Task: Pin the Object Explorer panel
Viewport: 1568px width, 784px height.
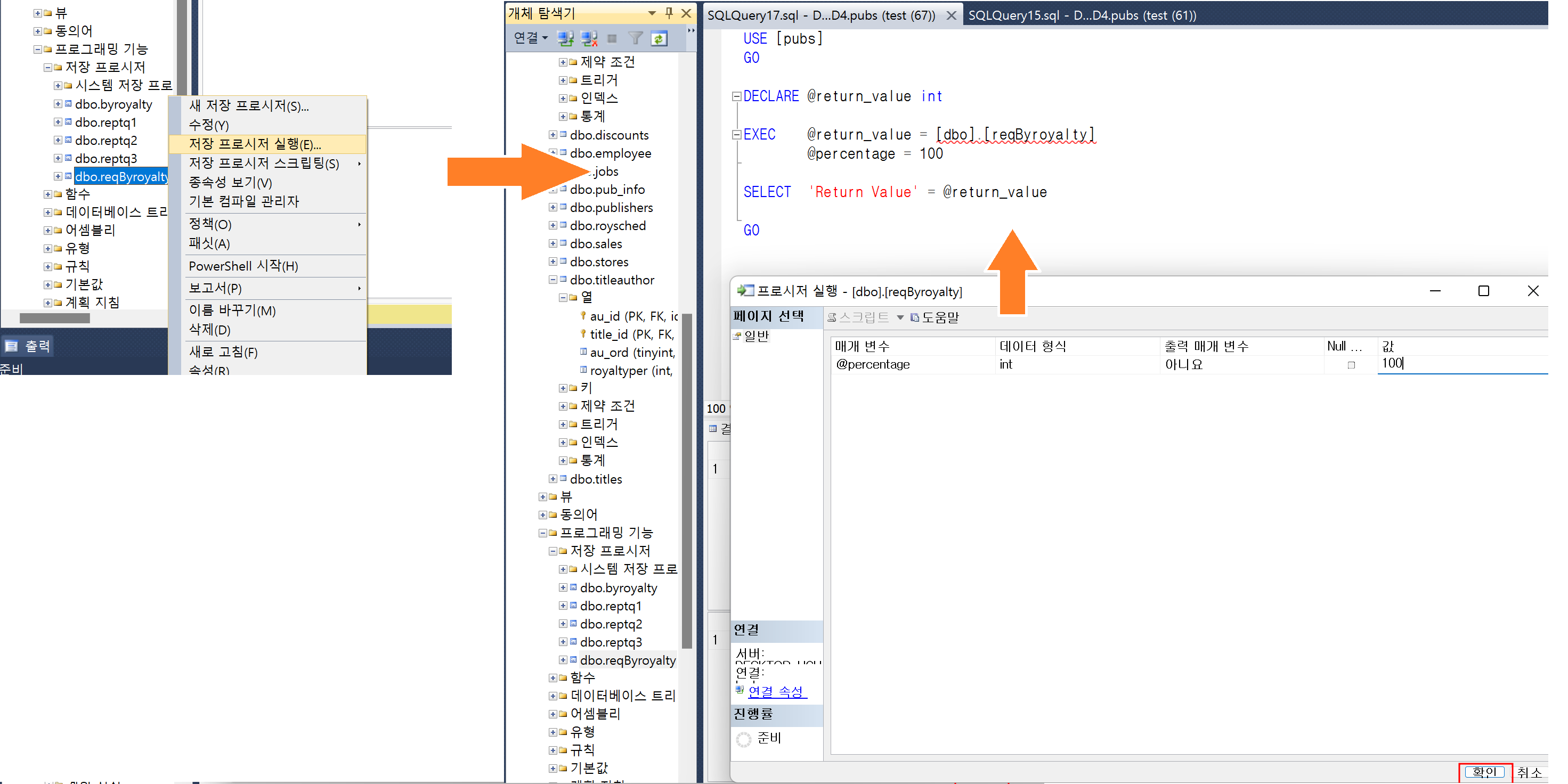Action: coord(669,13)
